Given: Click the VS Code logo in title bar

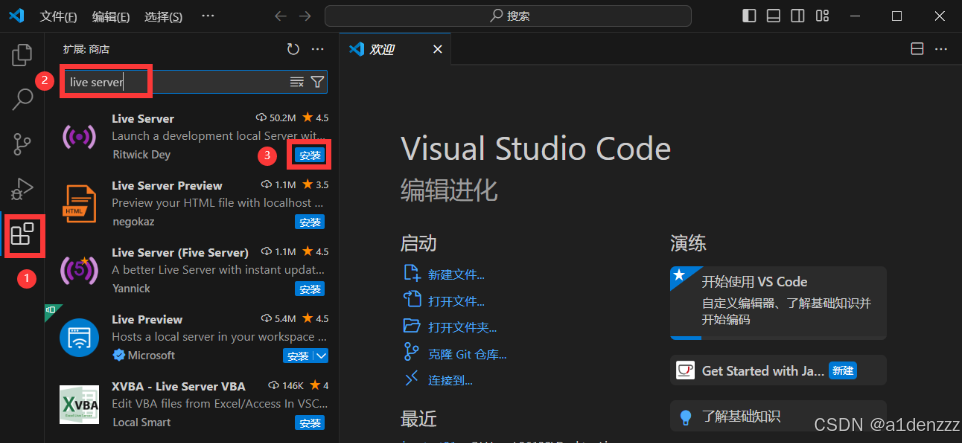Looking at the screenshot, I should point(16,16).
